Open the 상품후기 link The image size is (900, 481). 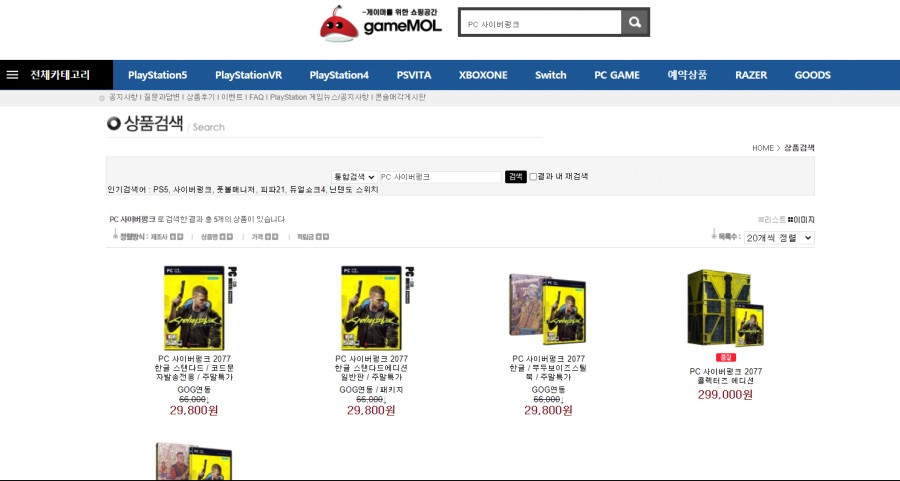(200, 98)
